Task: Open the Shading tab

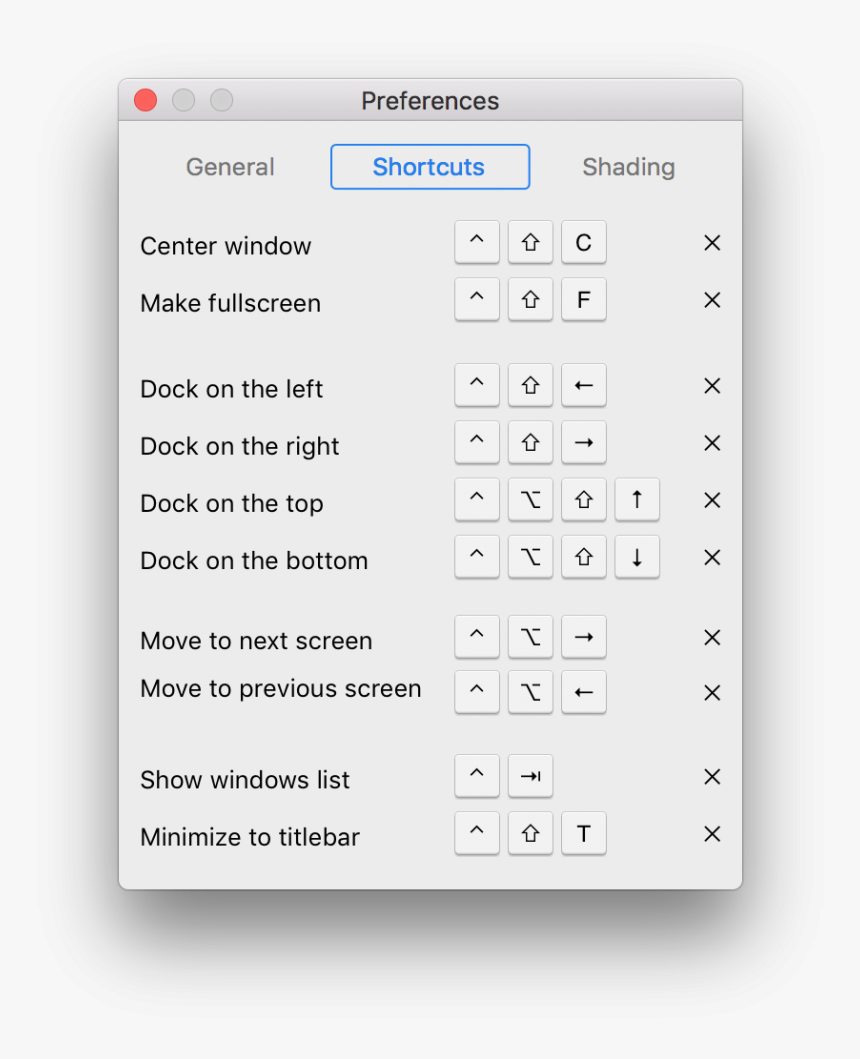Action: pyautogui.click(x=628, y=167)
